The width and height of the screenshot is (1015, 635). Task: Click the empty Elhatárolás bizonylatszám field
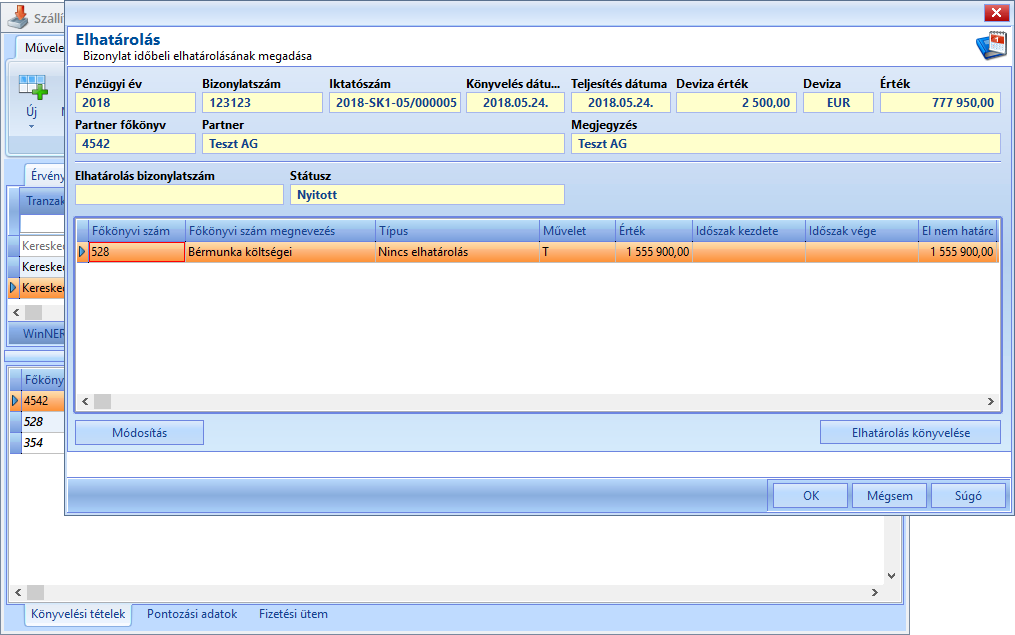[179, 195]
